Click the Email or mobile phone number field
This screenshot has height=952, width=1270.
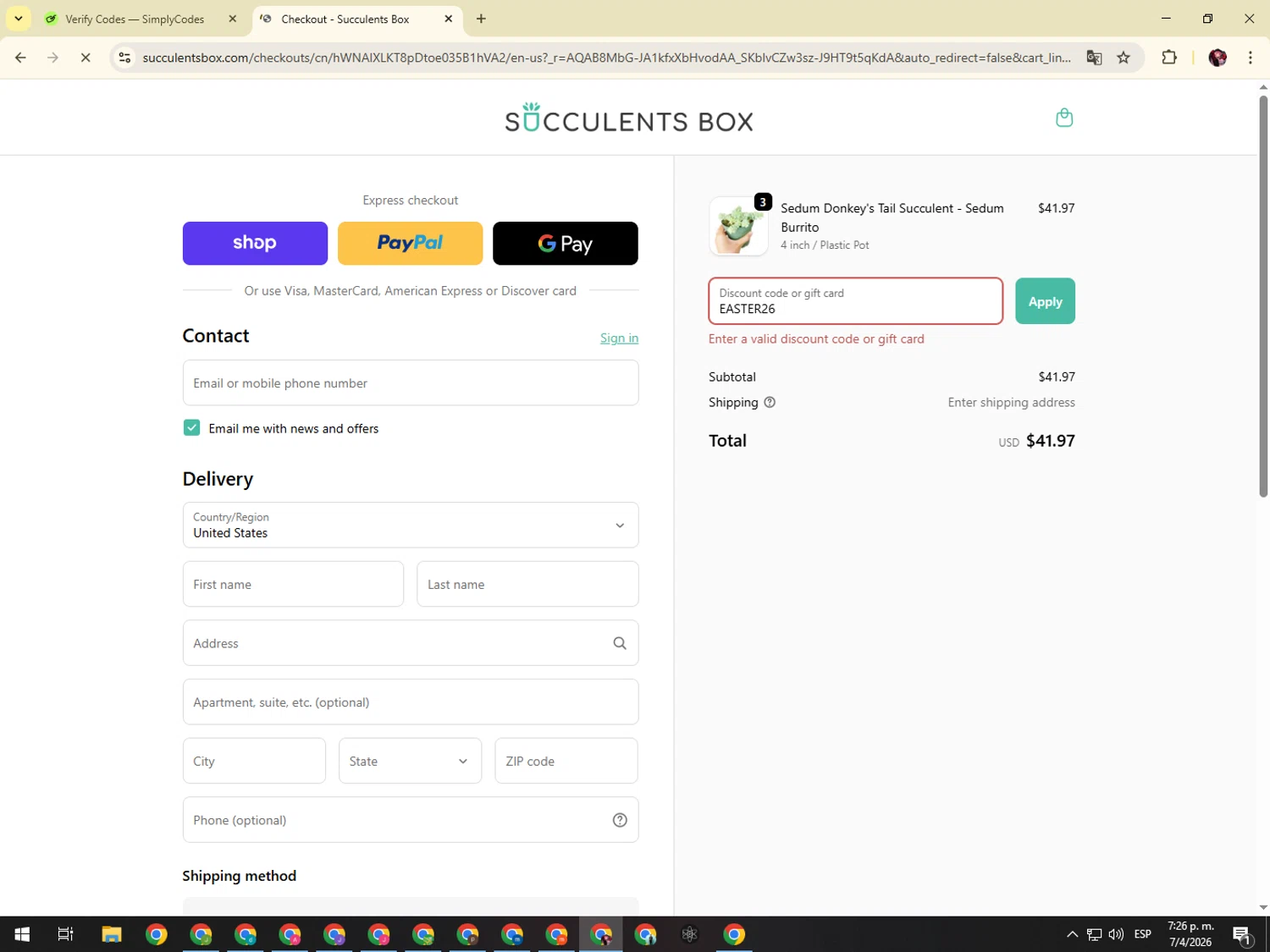click(411, 382)
